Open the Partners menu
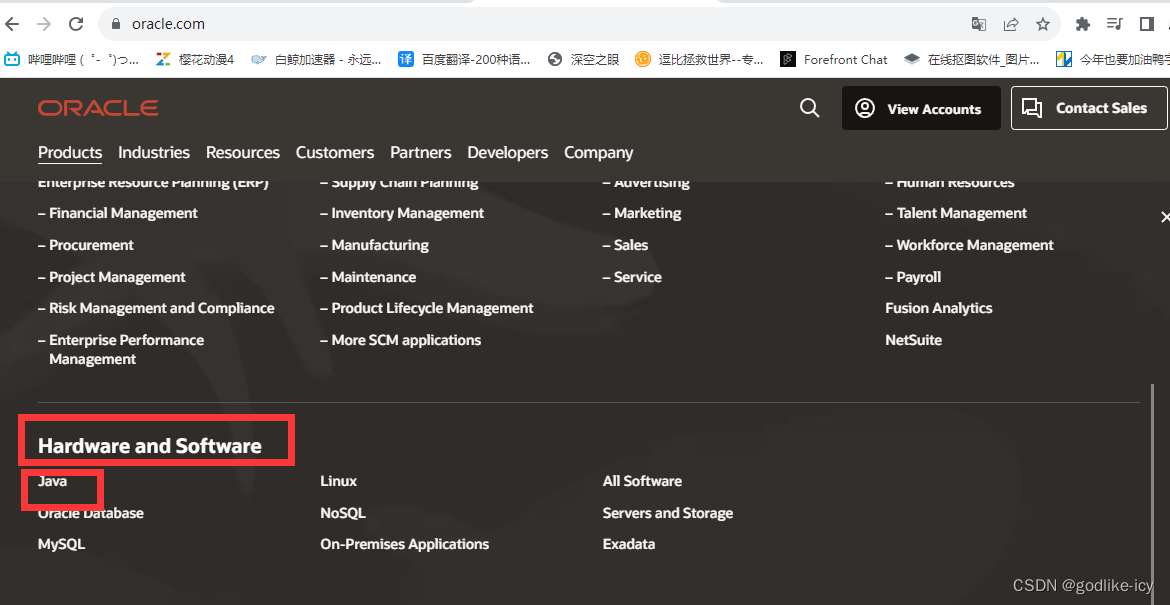Screen dimensions: 1170x605 coord(421,153)
